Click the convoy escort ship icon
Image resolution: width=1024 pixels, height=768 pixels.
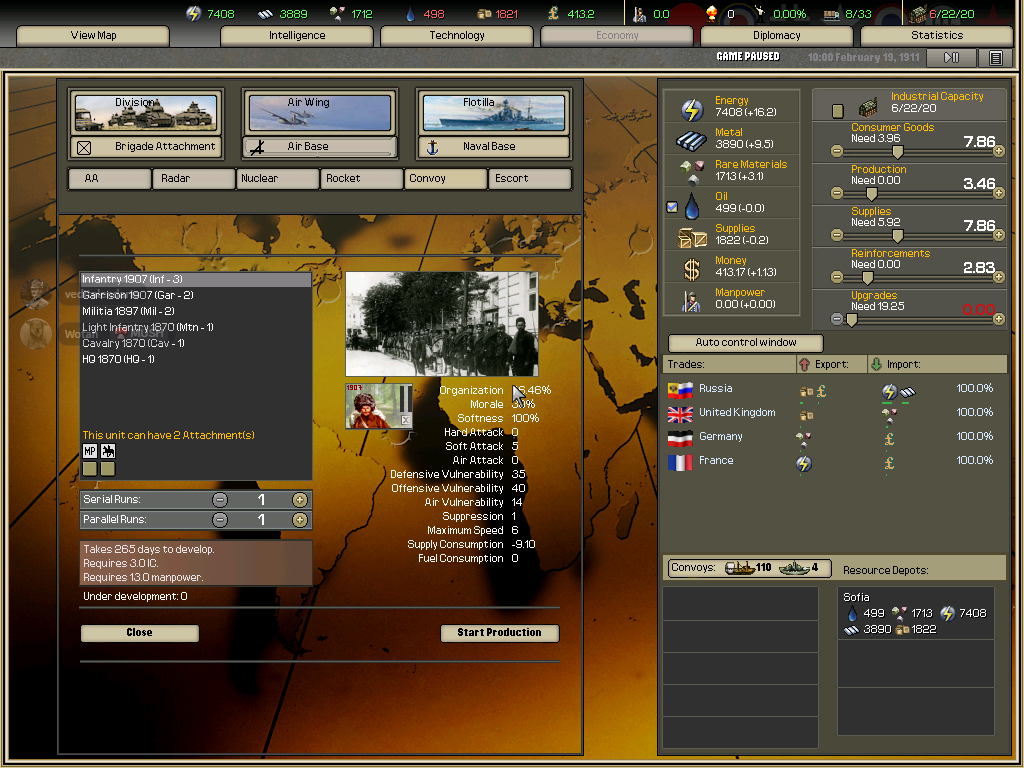[x=794, y=568]
